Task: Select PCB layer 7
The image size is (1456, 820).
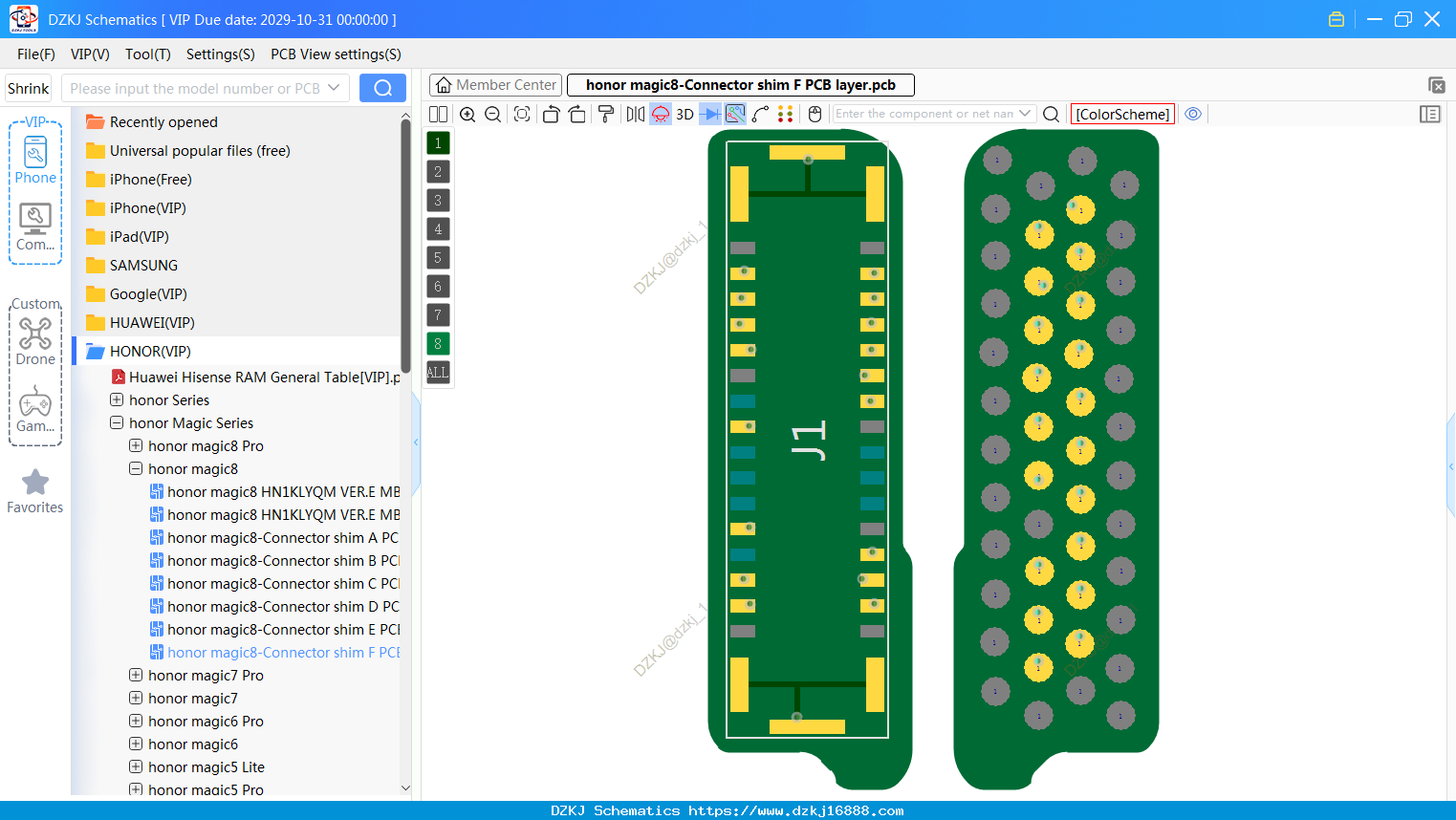Action: tap(438, 314)
